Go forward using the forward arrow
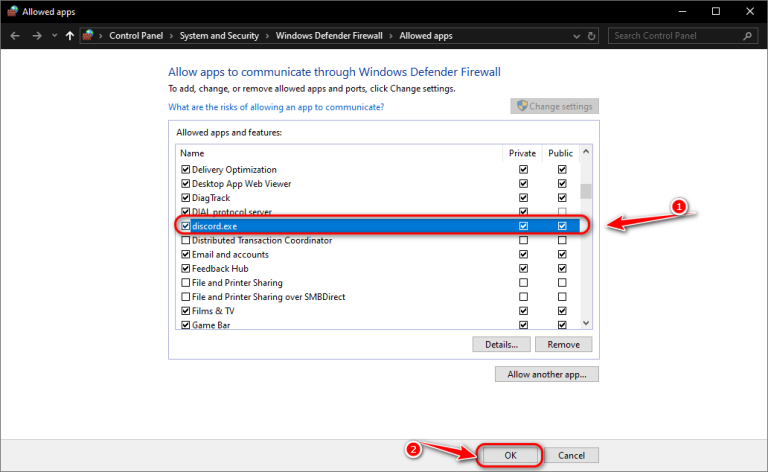Screen dimensions: 768x472 pyautogui.click(x=37, y=36)
